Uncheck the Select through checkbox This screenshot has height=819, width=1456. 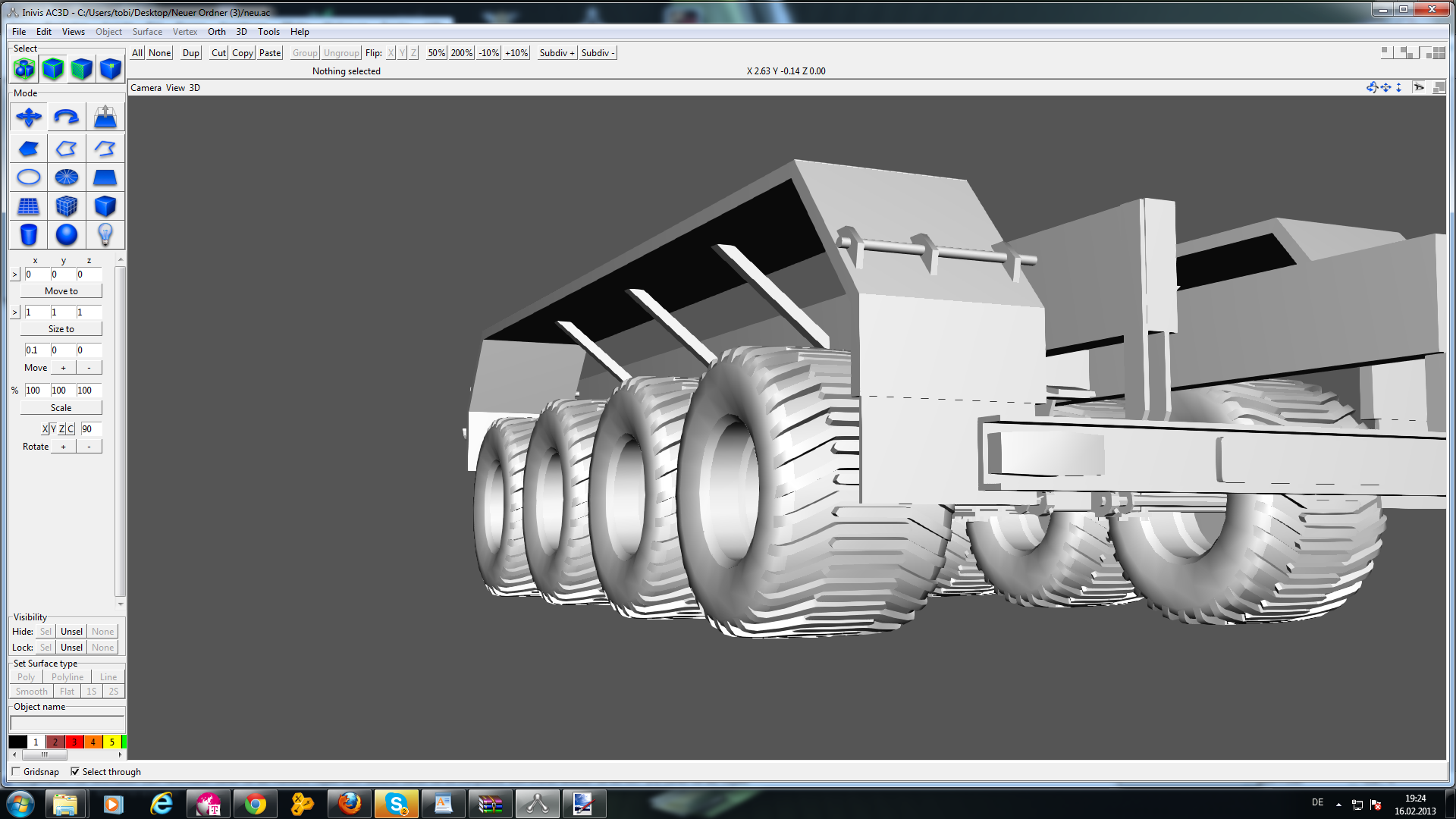point(75,772)
